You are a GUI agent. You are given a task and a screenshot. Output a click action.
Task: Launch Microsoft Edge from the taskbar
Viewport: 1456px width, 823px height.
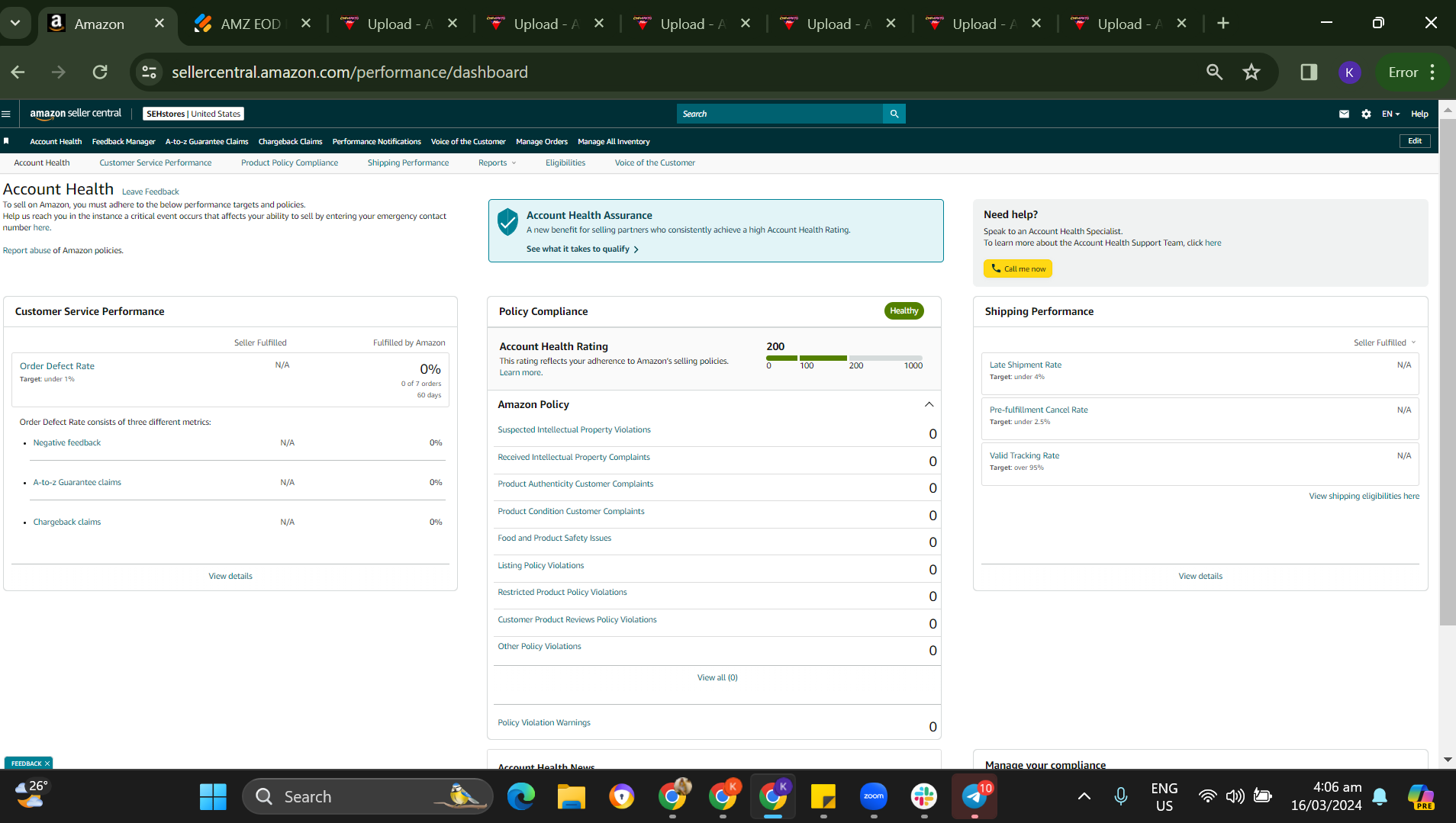pos(521,797)
